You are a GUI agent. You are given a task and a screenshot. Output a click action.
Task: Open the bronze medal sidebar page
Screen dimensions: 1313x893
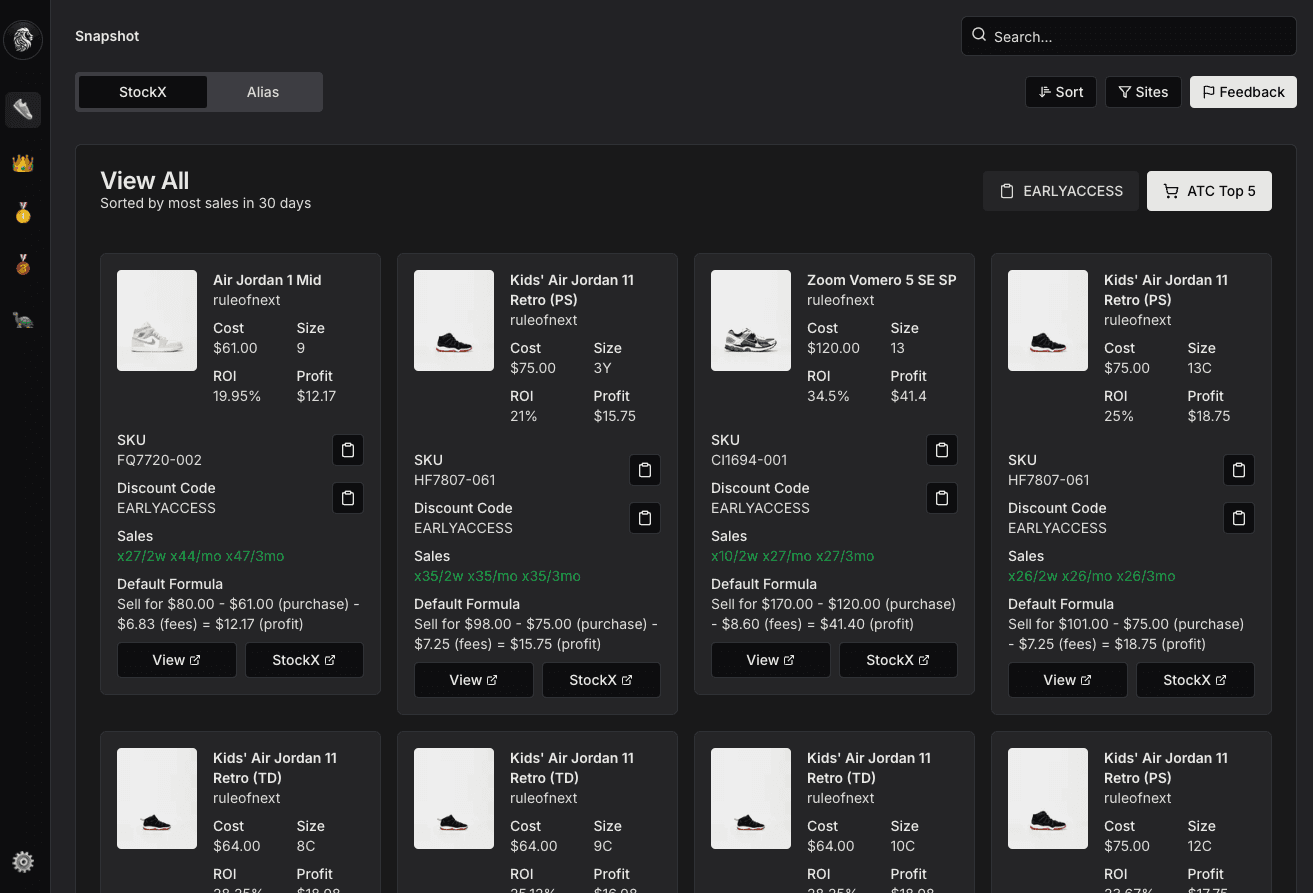pyautogui.click(x=23, y=265)
